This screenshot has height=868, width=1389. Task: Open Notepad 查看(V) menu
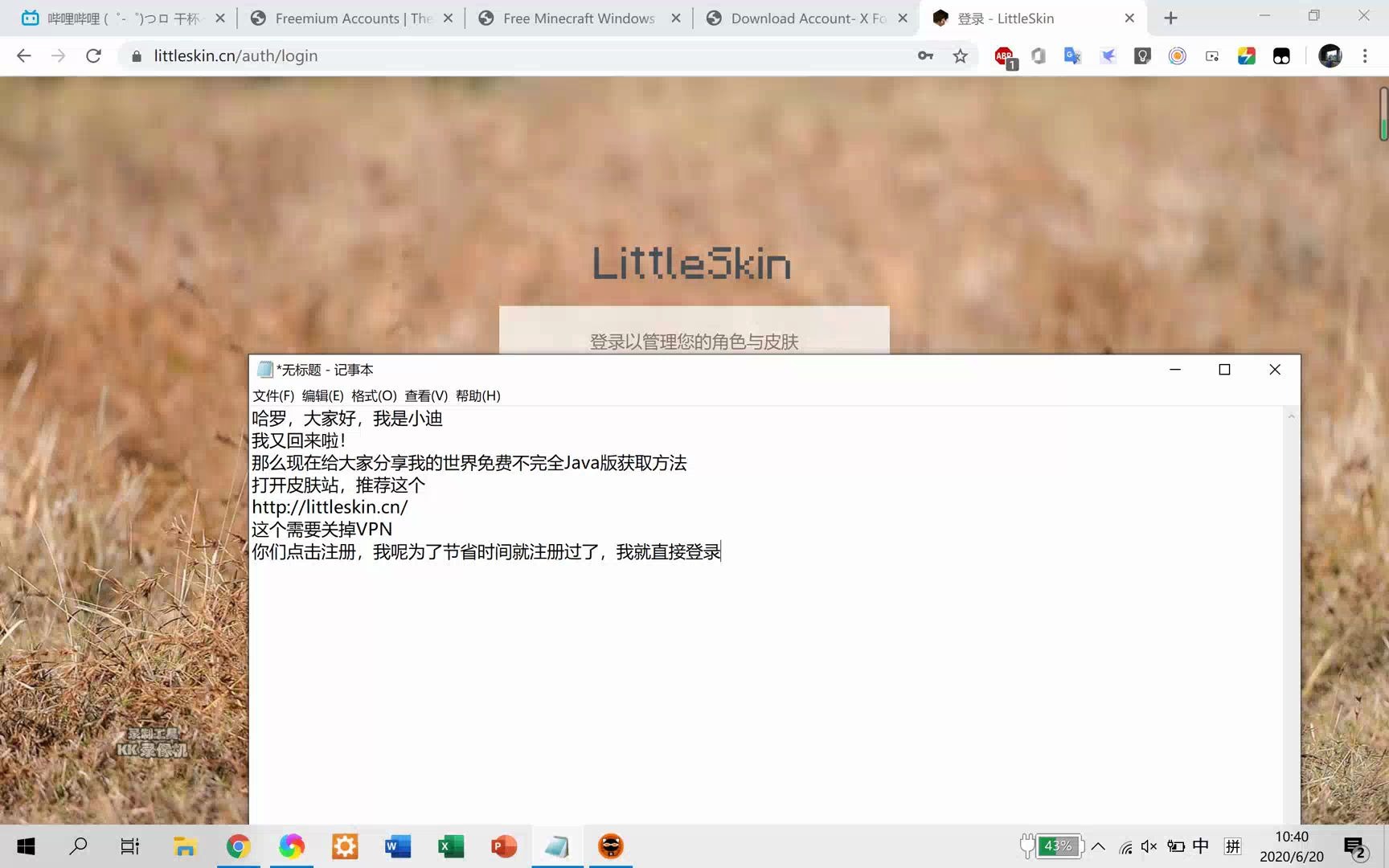pos(426,395)
